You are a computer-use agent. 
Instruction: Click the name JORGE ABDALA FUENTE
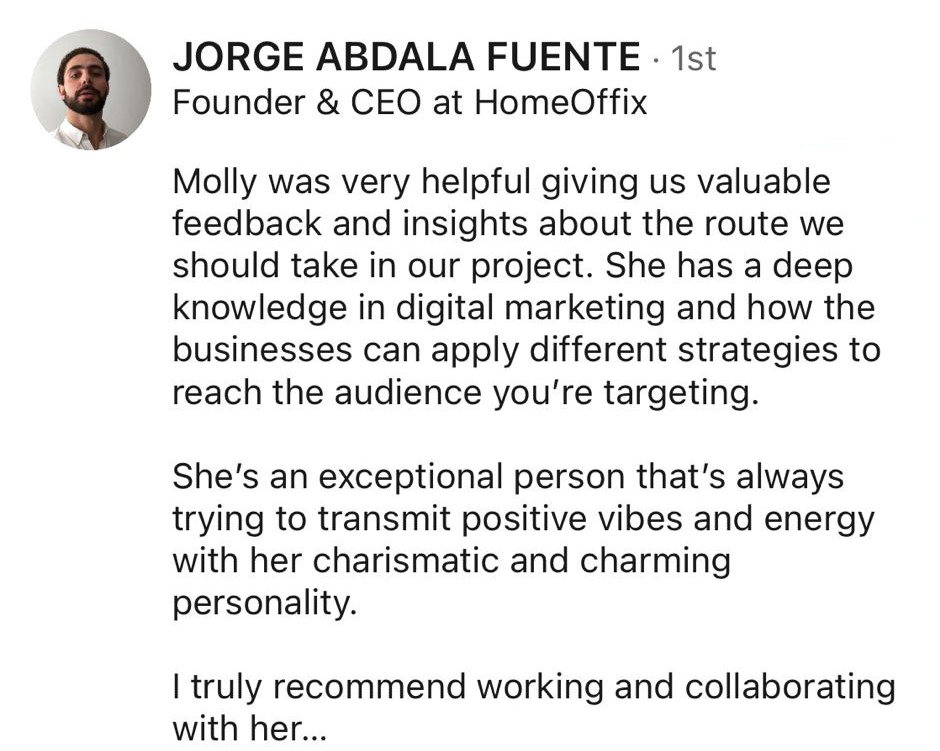406,58
